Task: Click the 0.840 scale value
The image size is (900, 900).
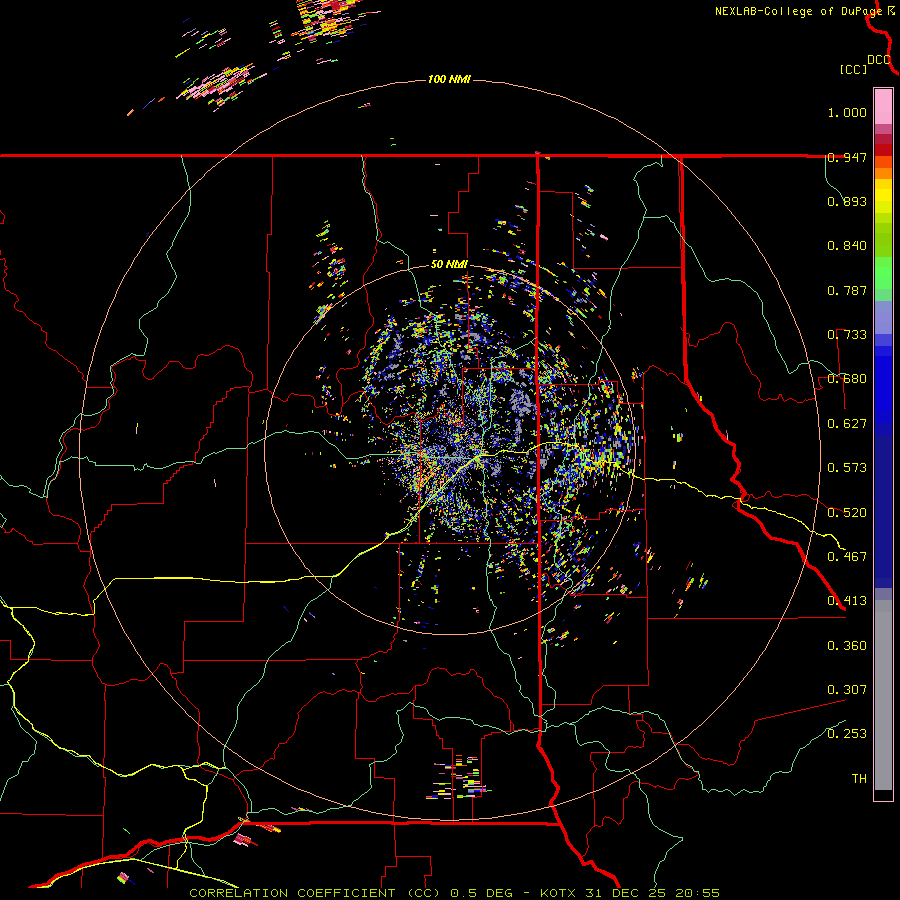Action: [x=847, y=246]
